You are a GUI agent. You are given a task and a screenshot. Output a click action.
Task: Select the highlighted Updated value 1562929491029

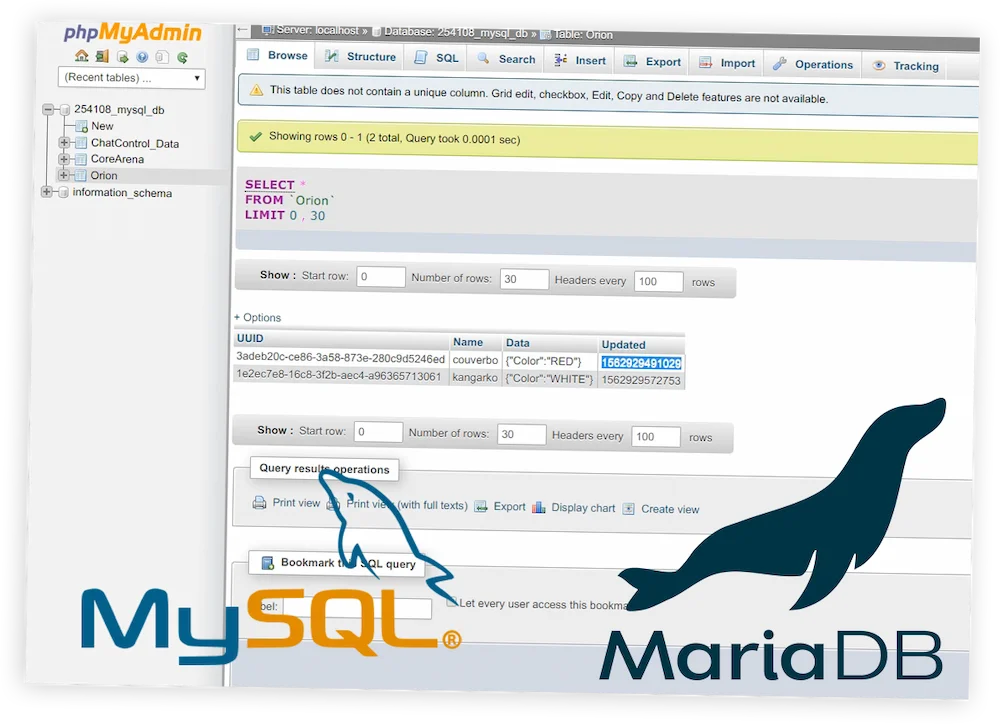tap(641, 363)
